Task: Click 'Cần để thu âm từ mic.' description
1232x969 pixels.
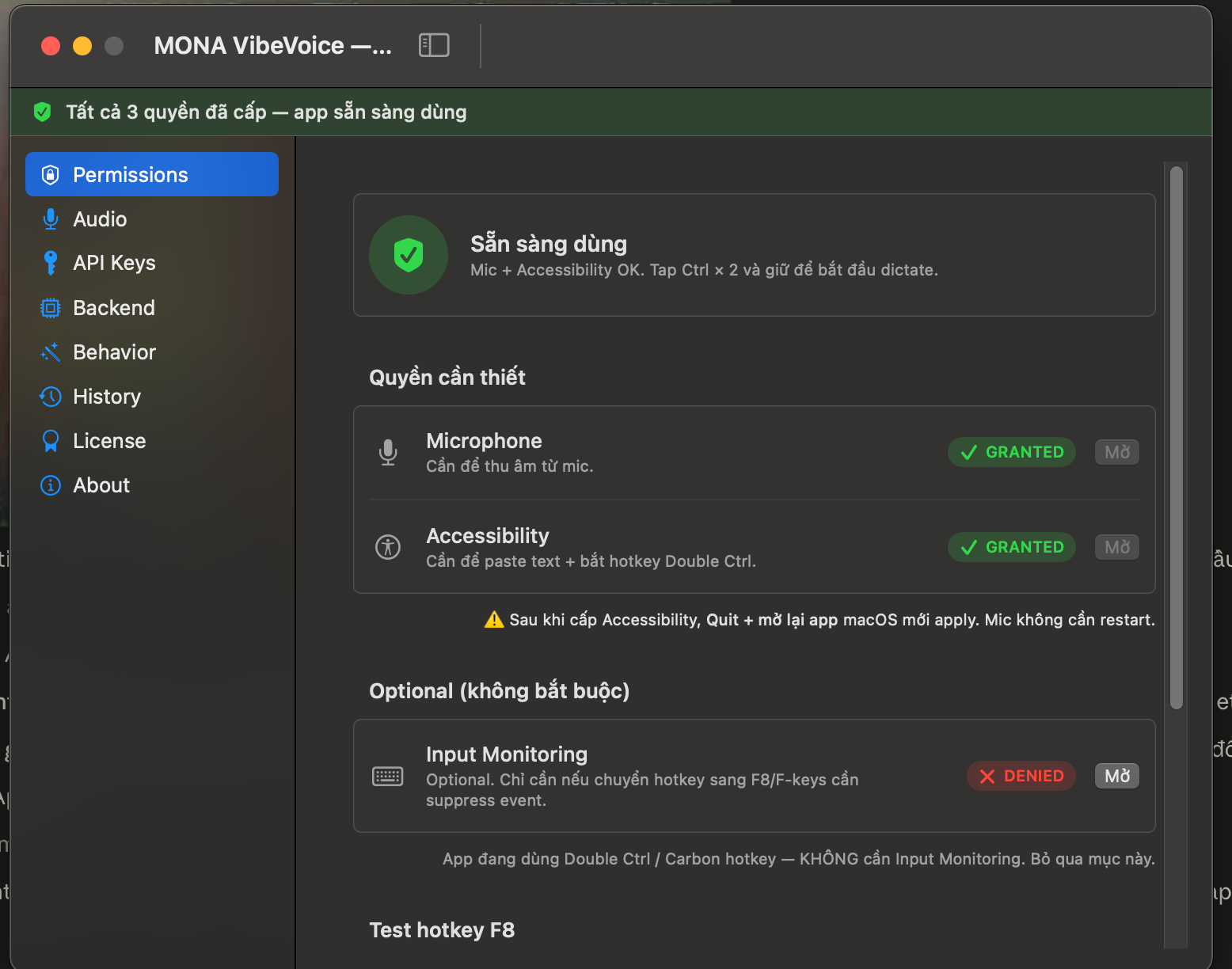Action: click(x=510, y=466)
